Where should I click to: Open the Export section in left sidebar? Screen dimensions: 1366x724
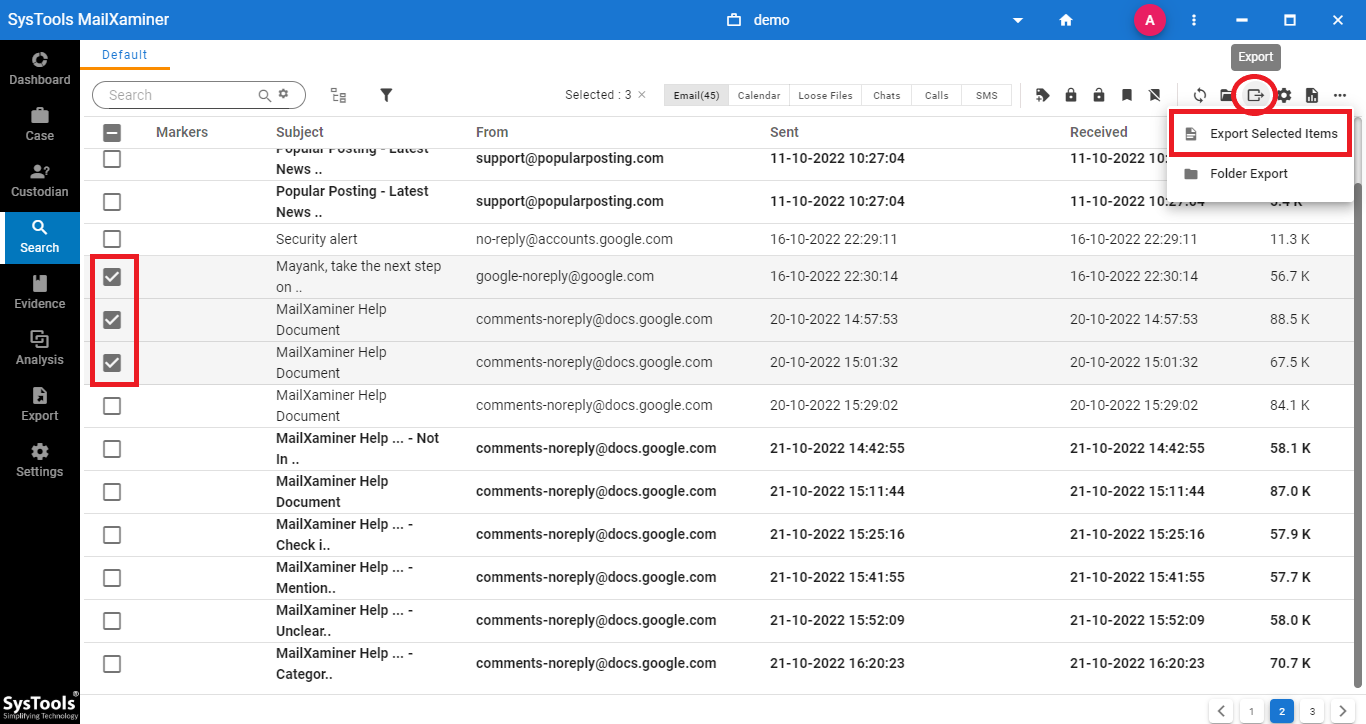[x=40, y=404]
